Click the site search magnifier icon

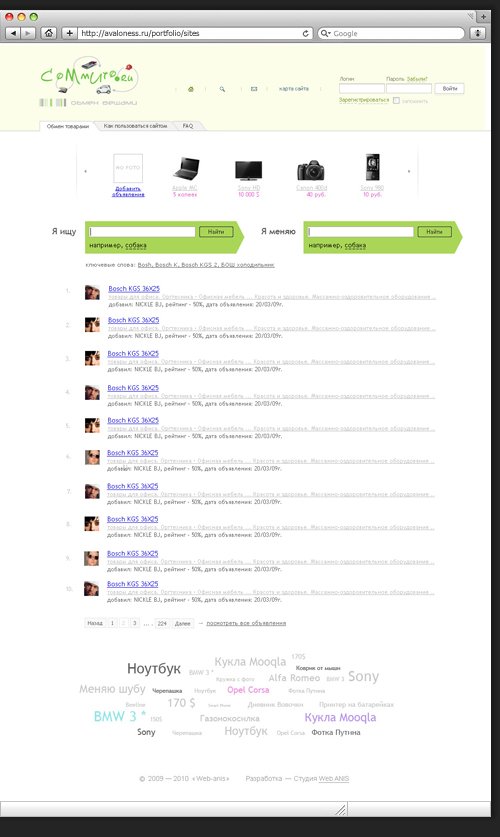point(222,89)
